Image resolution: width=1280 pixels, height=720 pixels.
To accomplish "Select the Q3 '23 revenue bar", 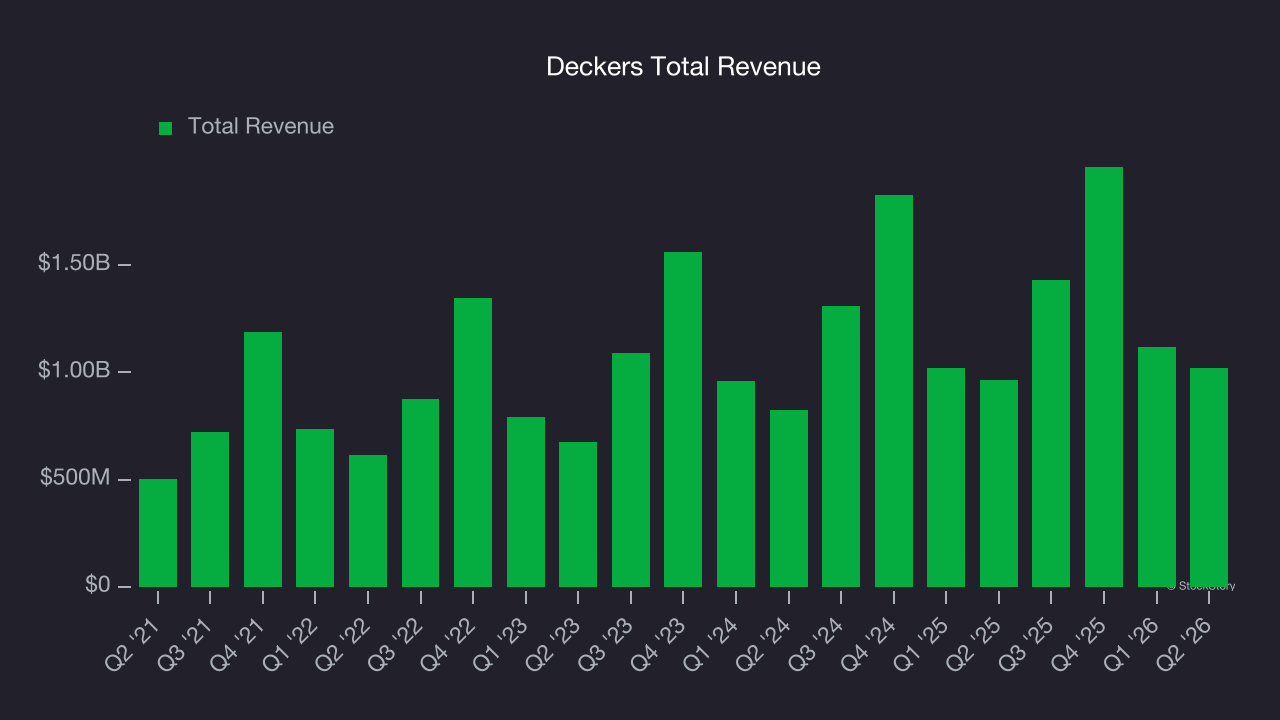I will (631, 470).
